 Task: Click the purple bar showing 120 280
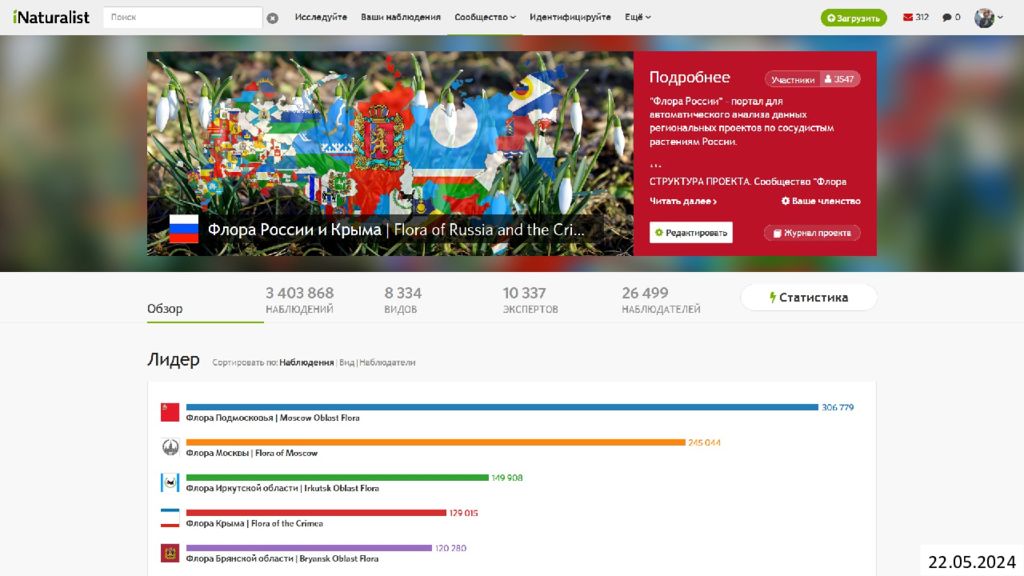(x=309, y=548)
